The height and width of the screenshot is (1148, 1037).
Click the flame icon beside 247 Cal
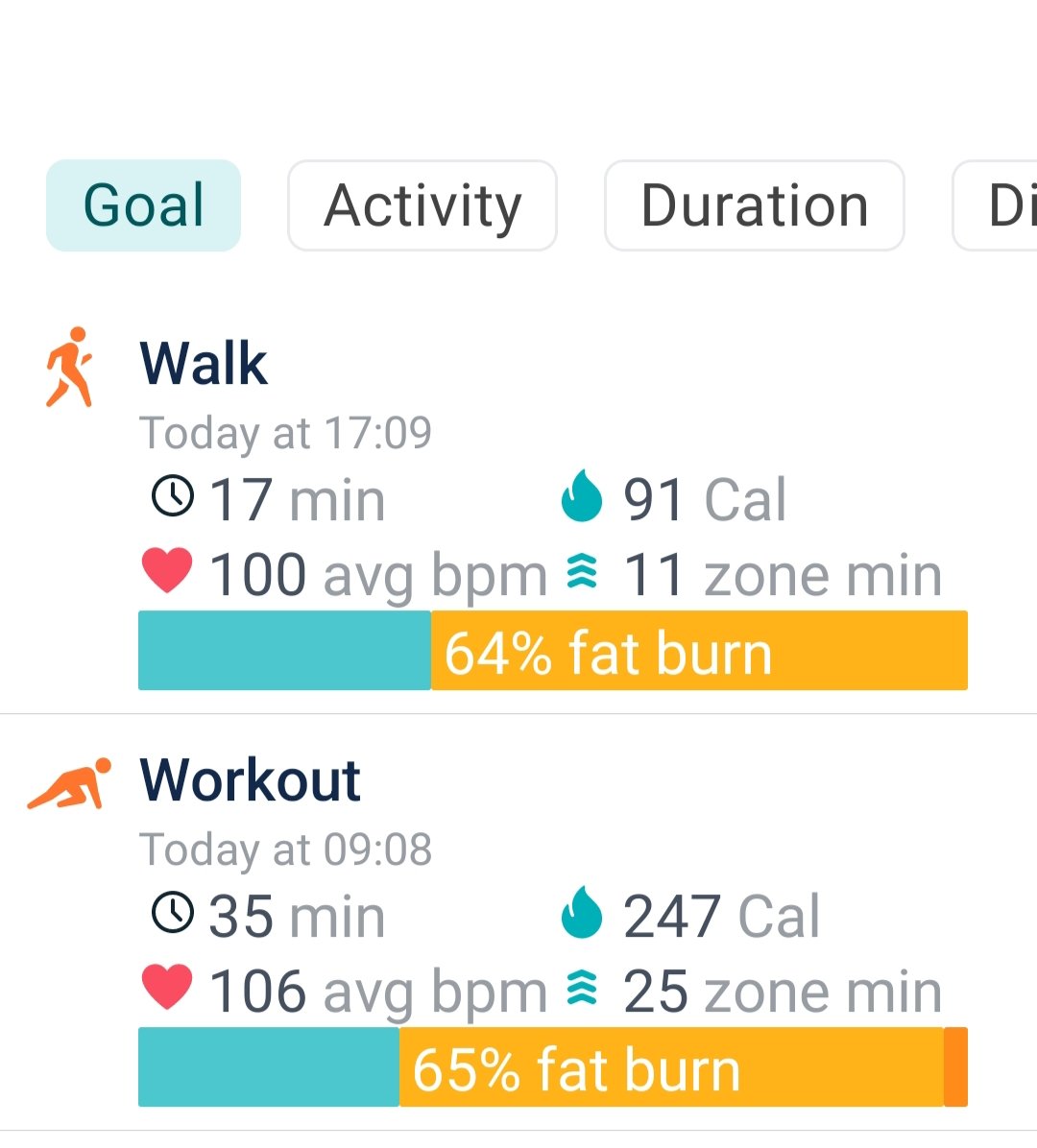(x=581, y=913)
